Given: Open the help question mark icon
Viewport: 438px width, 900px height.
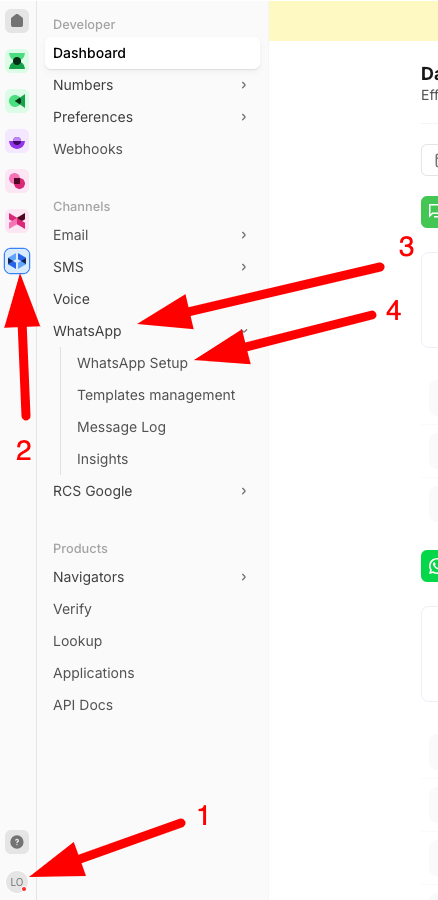Looking at the screenshot, I should pos(17,843).
